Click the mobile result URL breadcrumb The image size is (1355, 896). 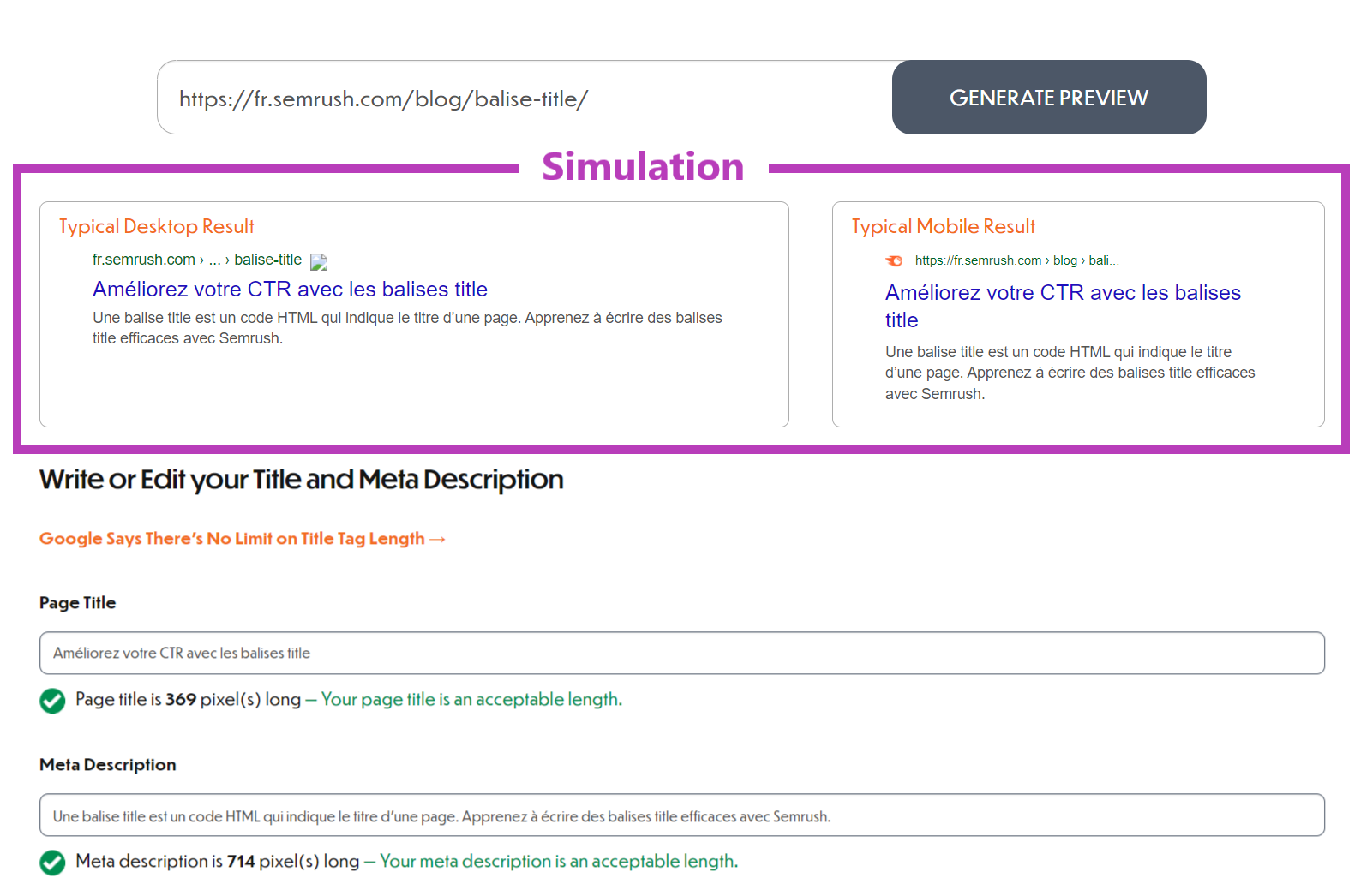[x=1016, y=260]
